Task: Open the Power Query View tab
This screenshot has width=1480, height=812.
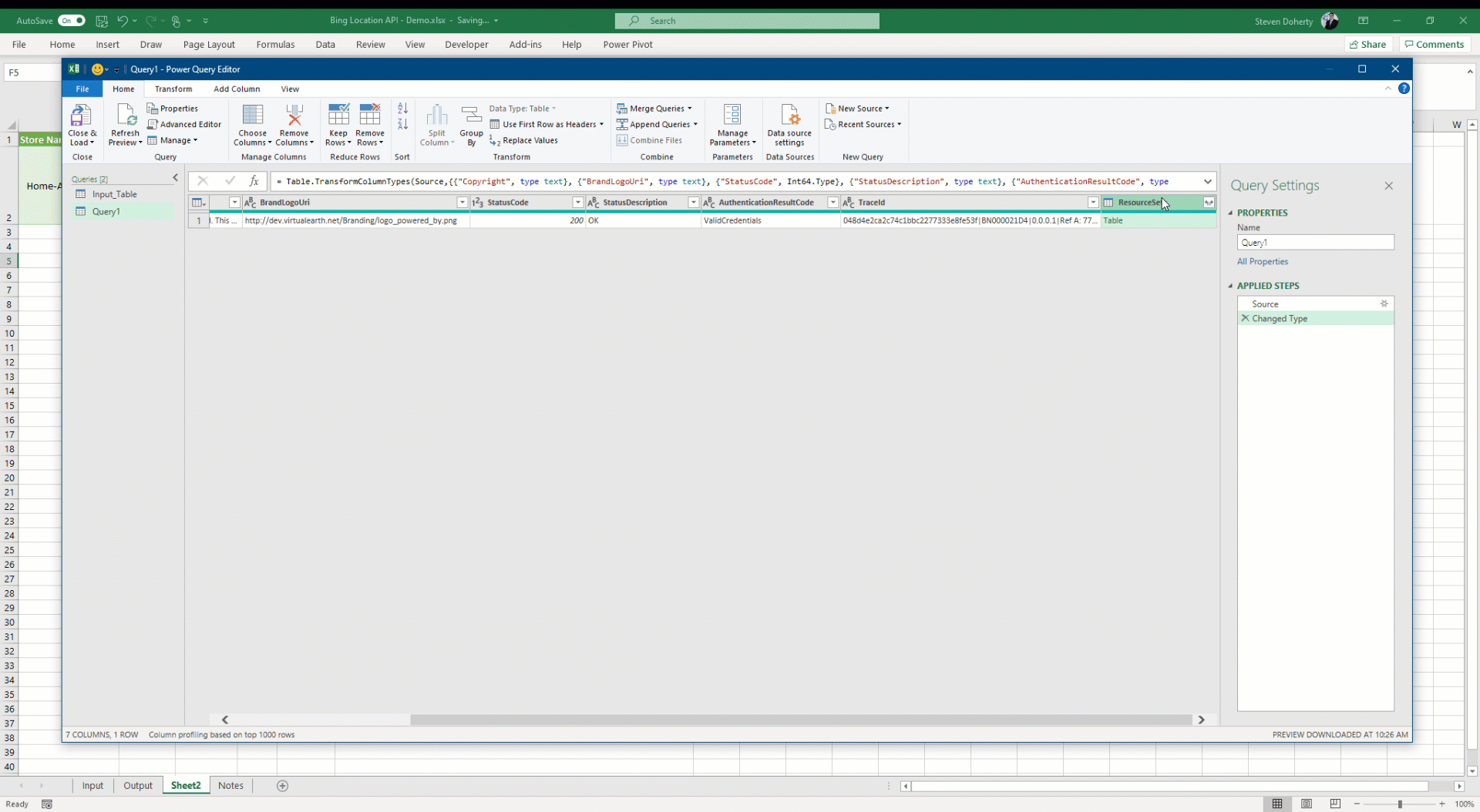Action: (x=290, y=89)
